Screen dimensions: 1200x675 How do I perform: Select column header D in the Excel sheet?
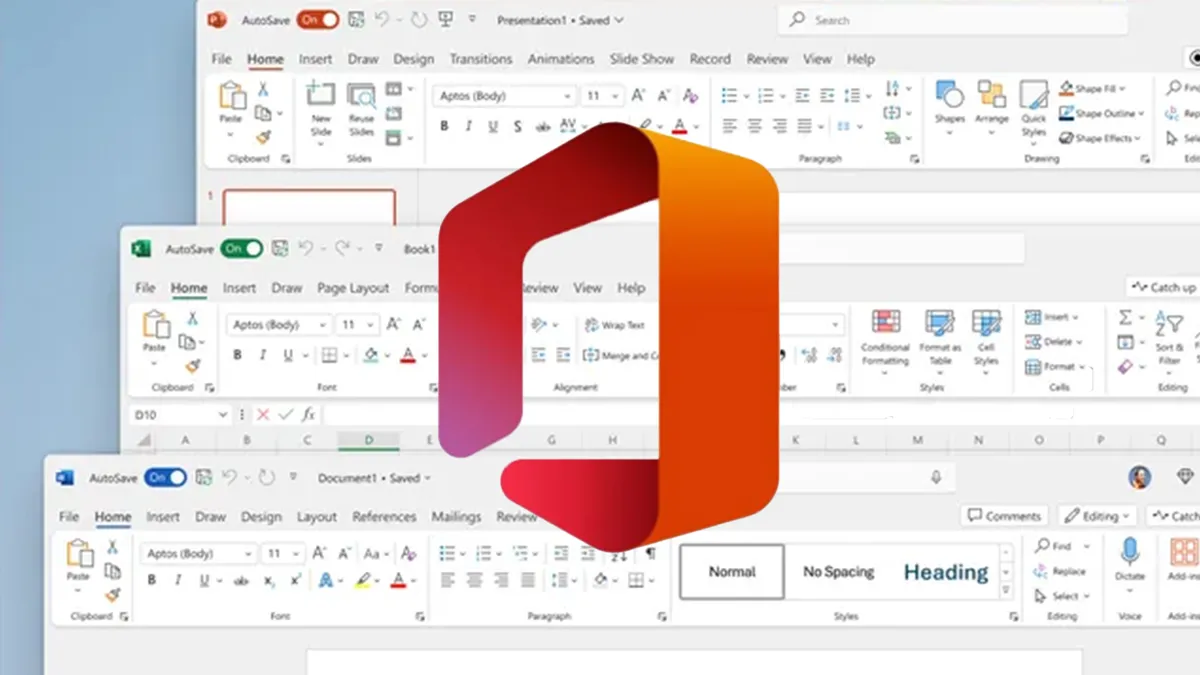(x=368, y=440)
